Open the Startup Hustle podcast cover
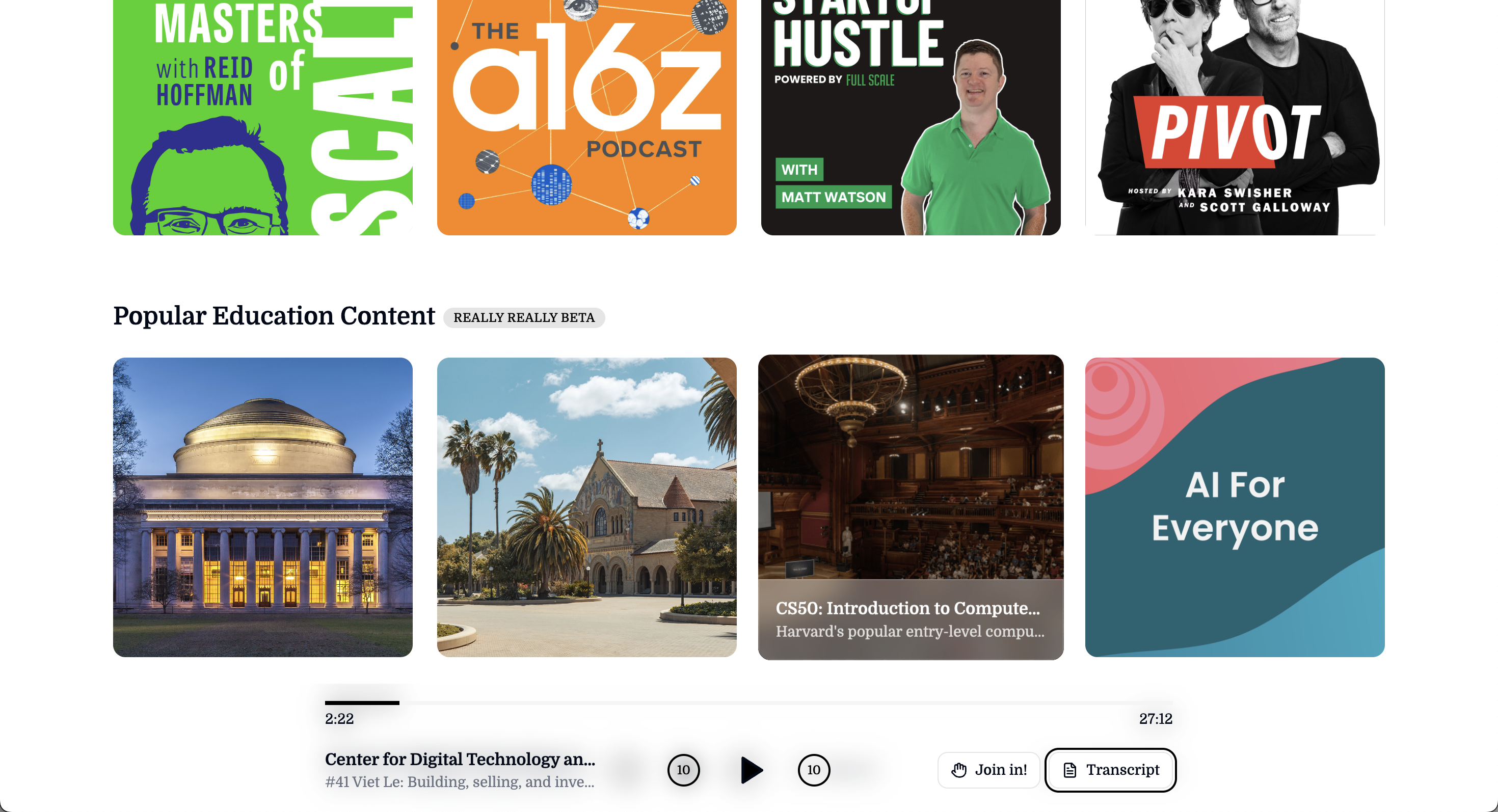This screenshot has width=1498, height=812. 911,116
